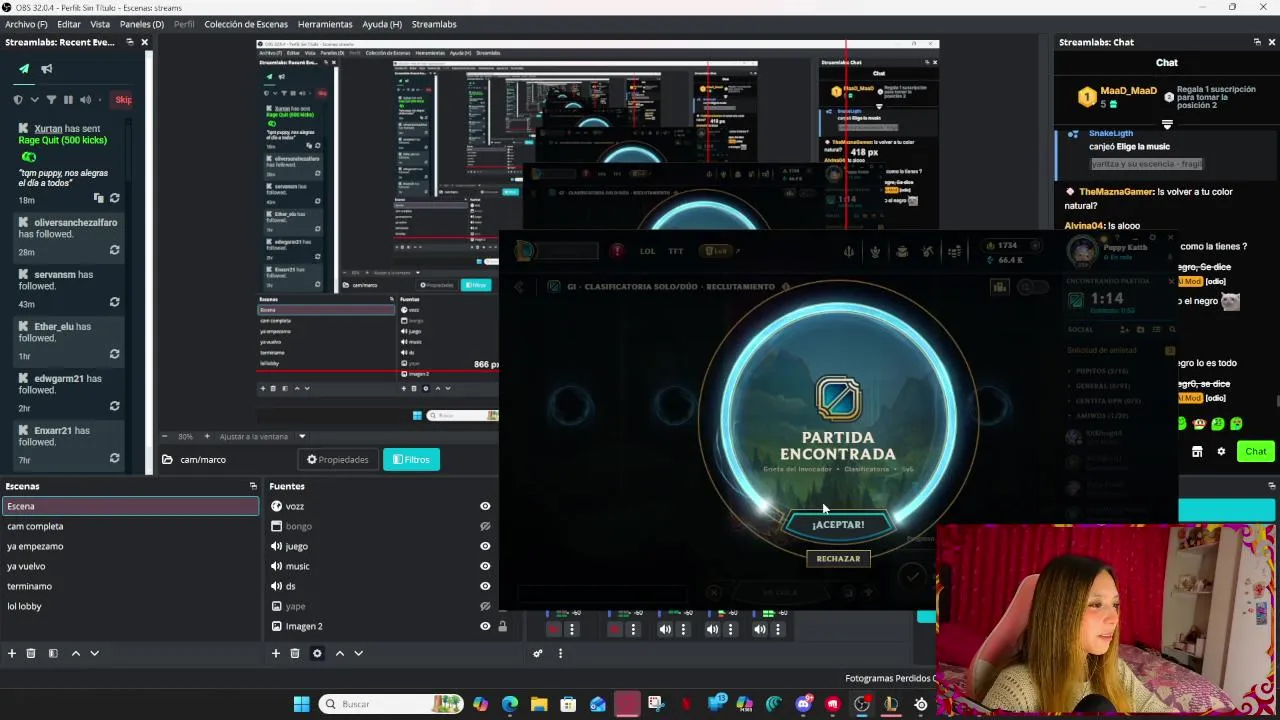Viewport: 1280px width, 720px height.
Task: Mute event alerts speaker icon
Action: [x=86, y=100]
